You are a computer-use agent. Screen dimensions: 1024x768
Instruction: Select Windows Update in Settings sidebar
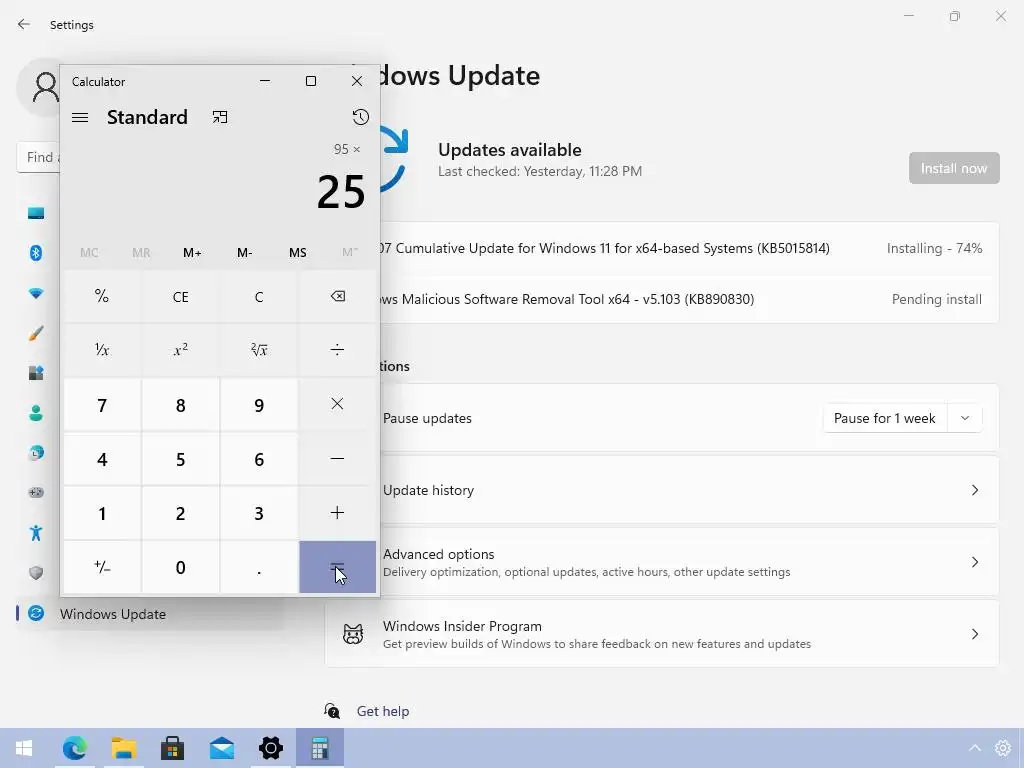tap(150, 614)
